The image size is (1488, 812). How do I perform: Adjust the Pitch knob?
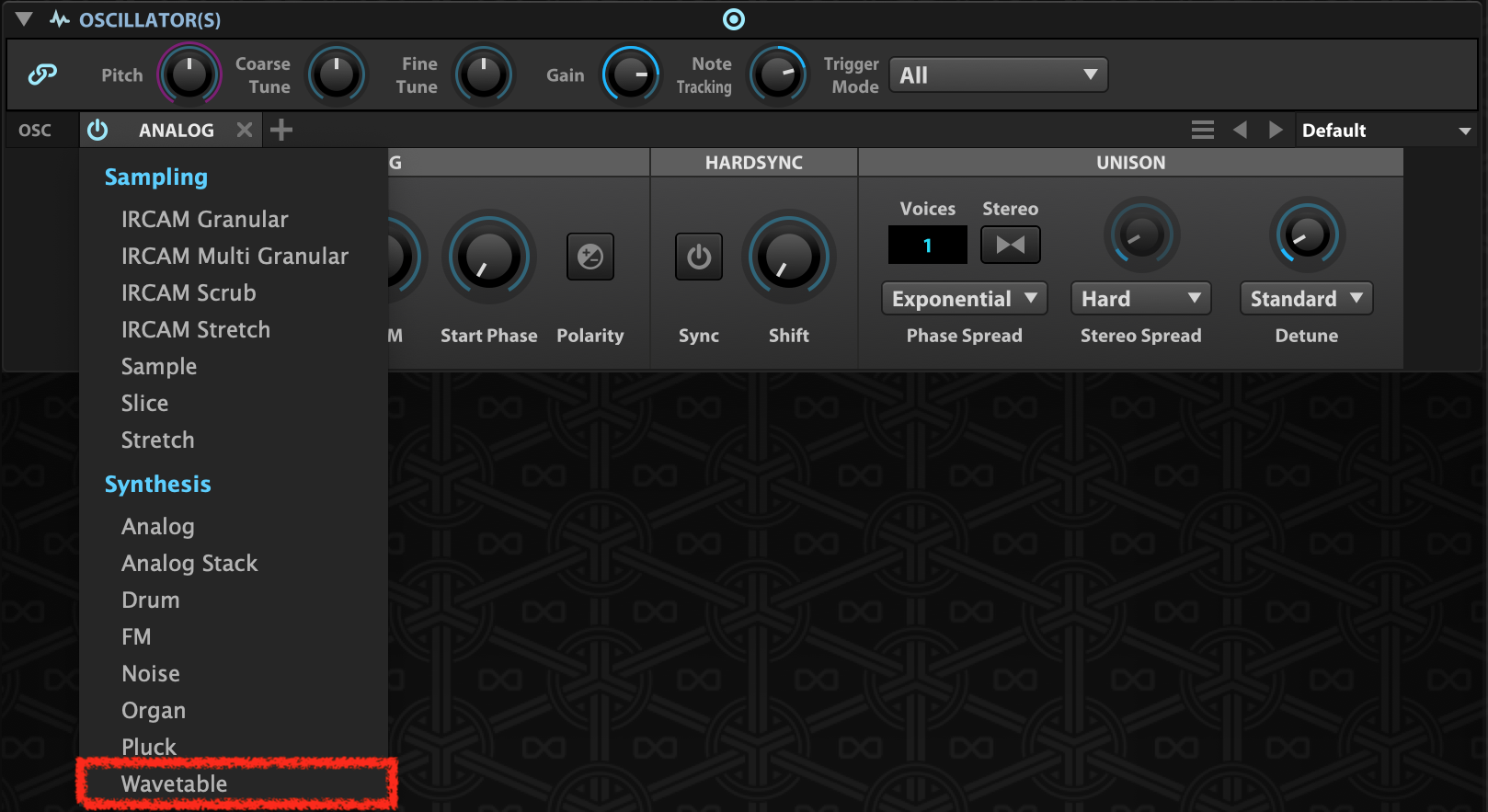tap(189, 74)
